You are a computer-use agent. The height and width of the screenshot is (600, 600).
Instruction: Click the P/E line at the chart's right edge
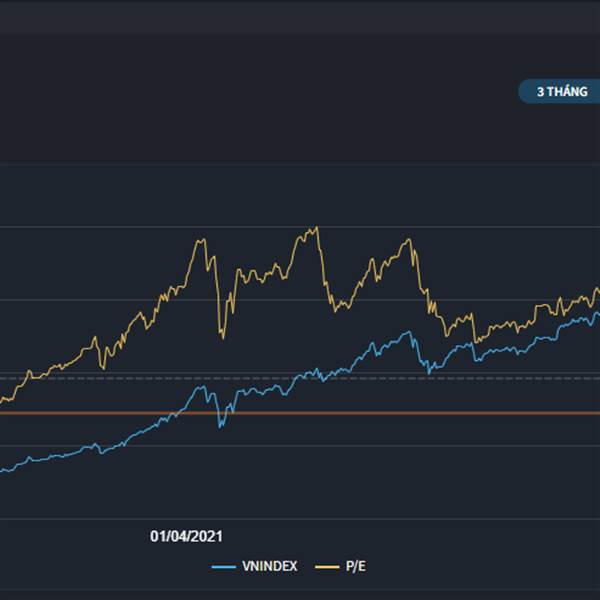(x=596, y=290)
